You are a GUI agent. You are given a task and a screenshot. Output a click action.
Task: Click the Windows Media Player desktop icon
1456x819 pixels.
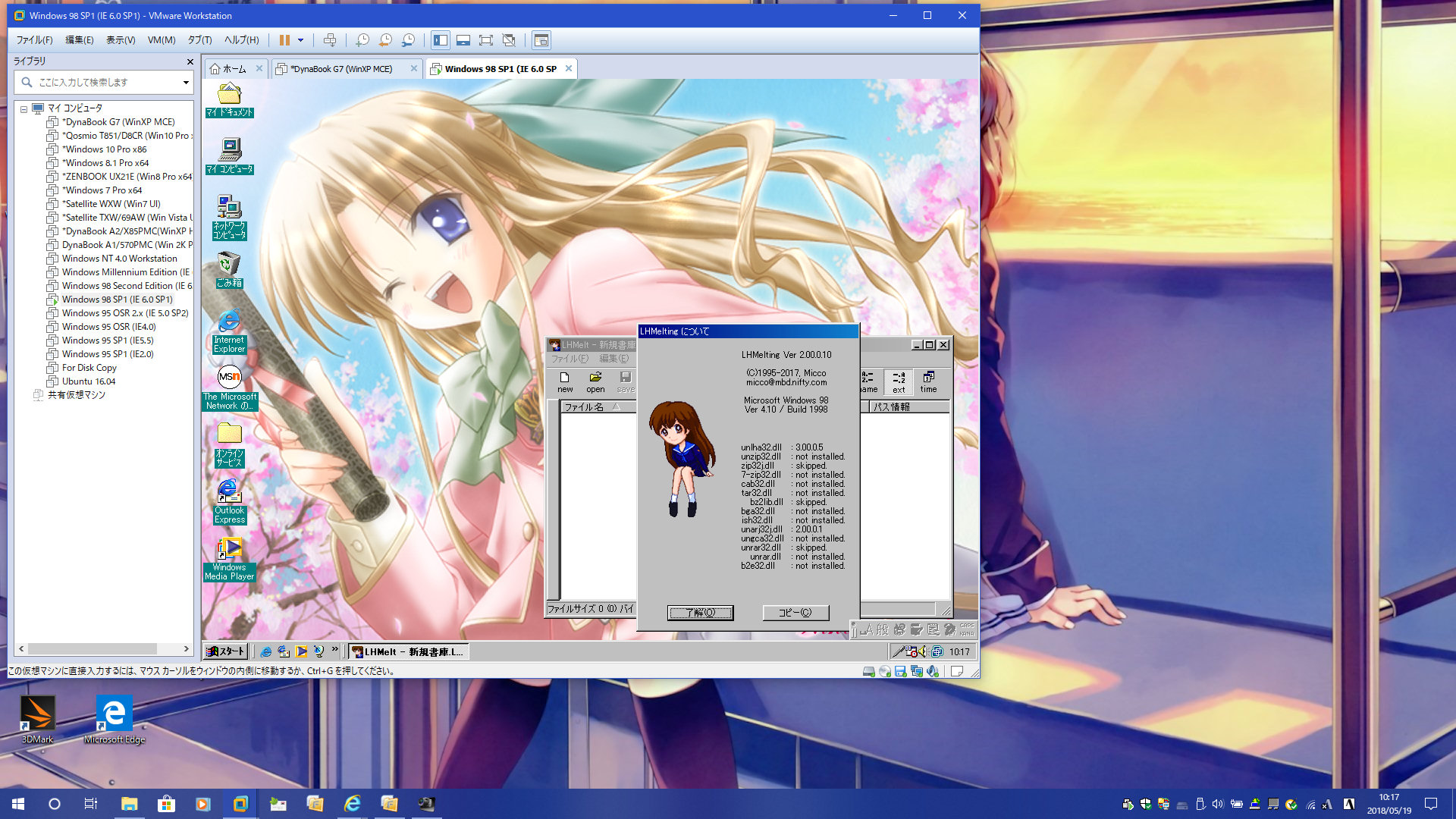(229, 560)
